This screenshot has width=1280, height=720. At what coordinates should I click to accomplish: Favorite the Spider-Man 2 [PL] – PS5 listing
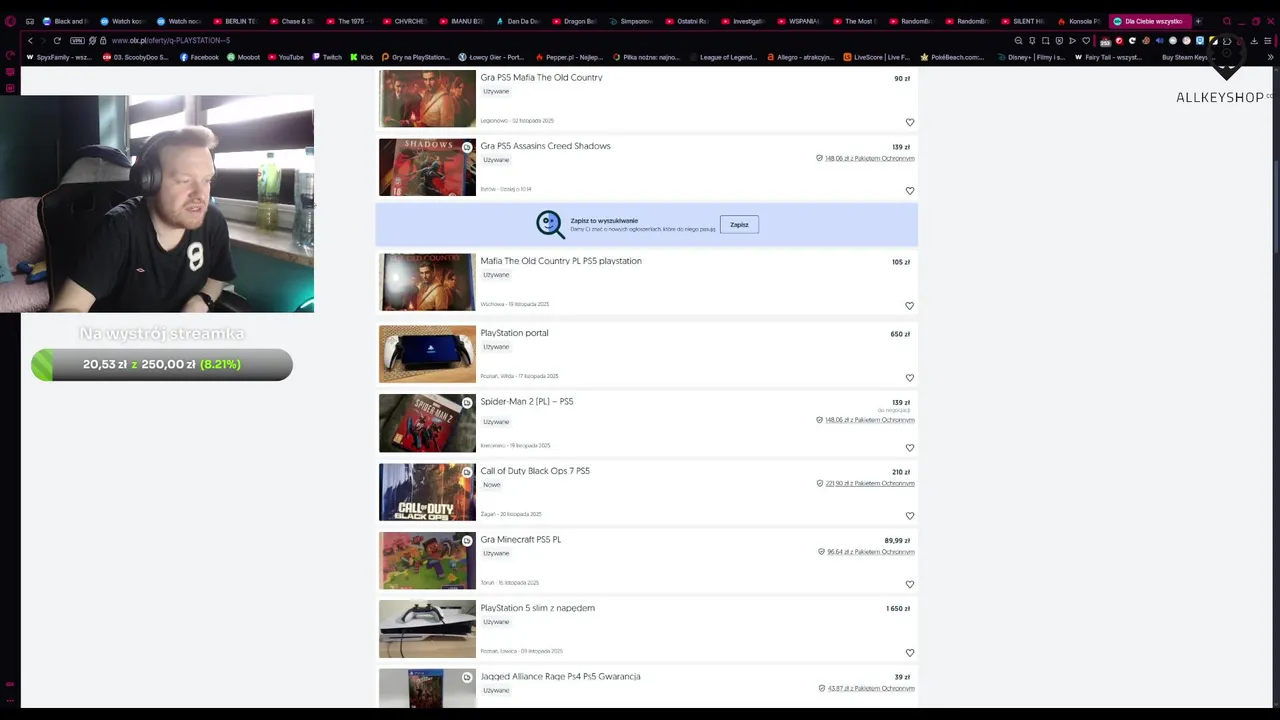(910, 448)
